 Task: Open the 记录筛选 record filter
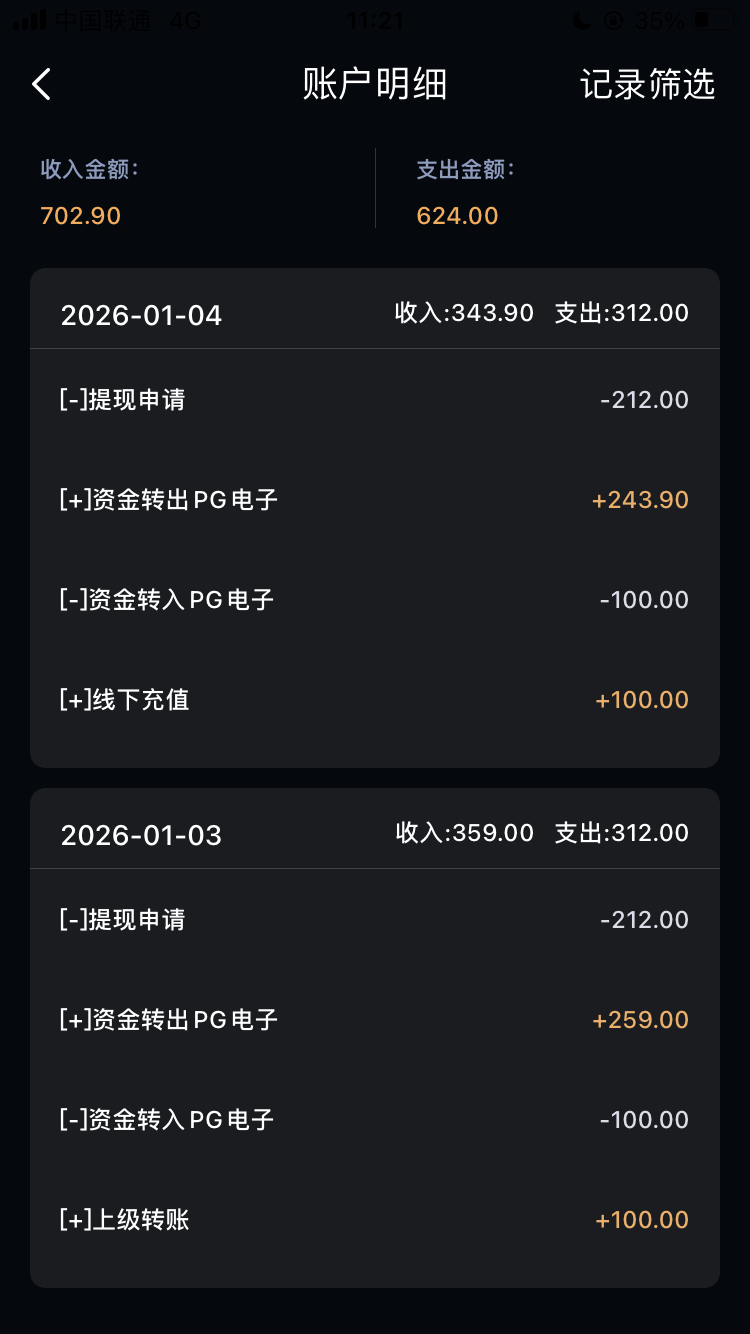[x=647, y=85]
